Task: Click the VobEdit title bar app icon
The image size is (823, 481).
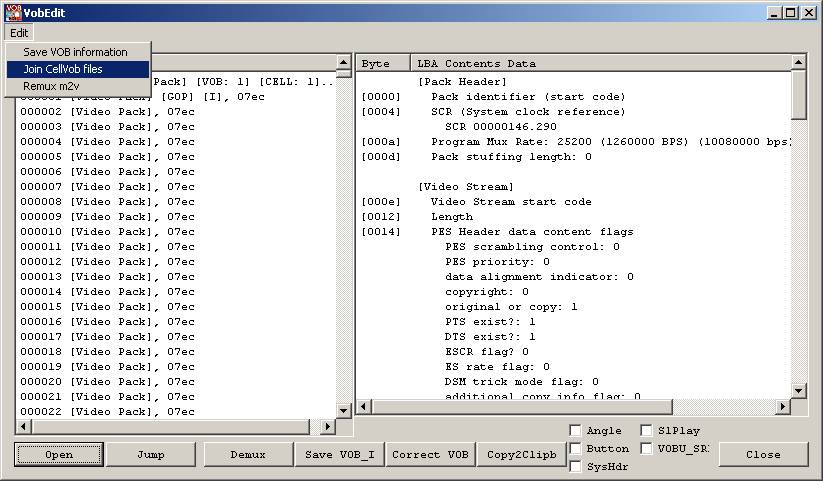Action: point(13,13)
